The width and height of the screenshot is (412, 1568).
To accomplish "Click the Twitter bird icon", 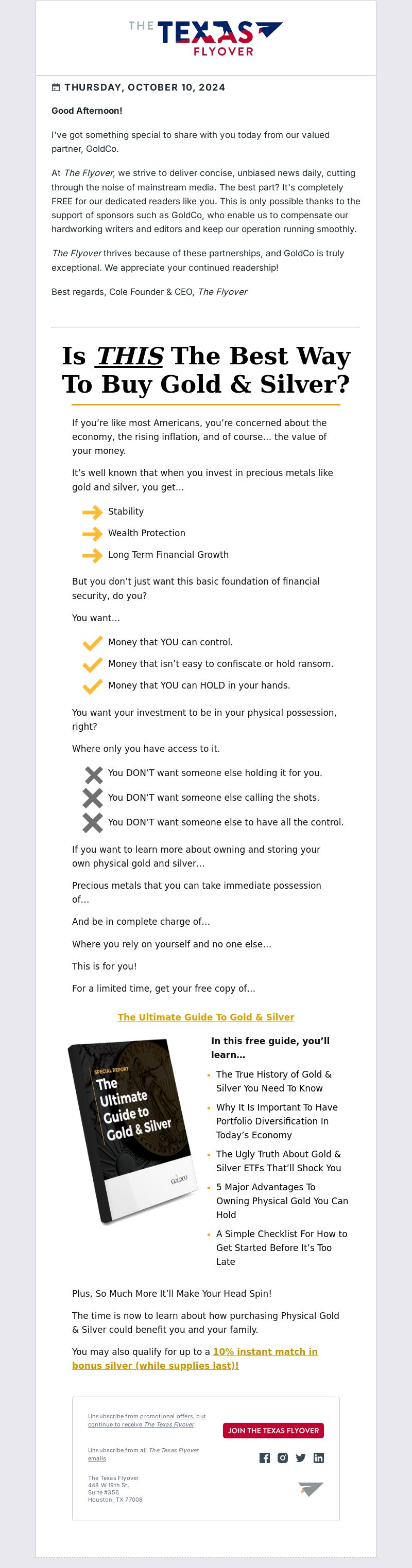I will [x=300, y=1458].
